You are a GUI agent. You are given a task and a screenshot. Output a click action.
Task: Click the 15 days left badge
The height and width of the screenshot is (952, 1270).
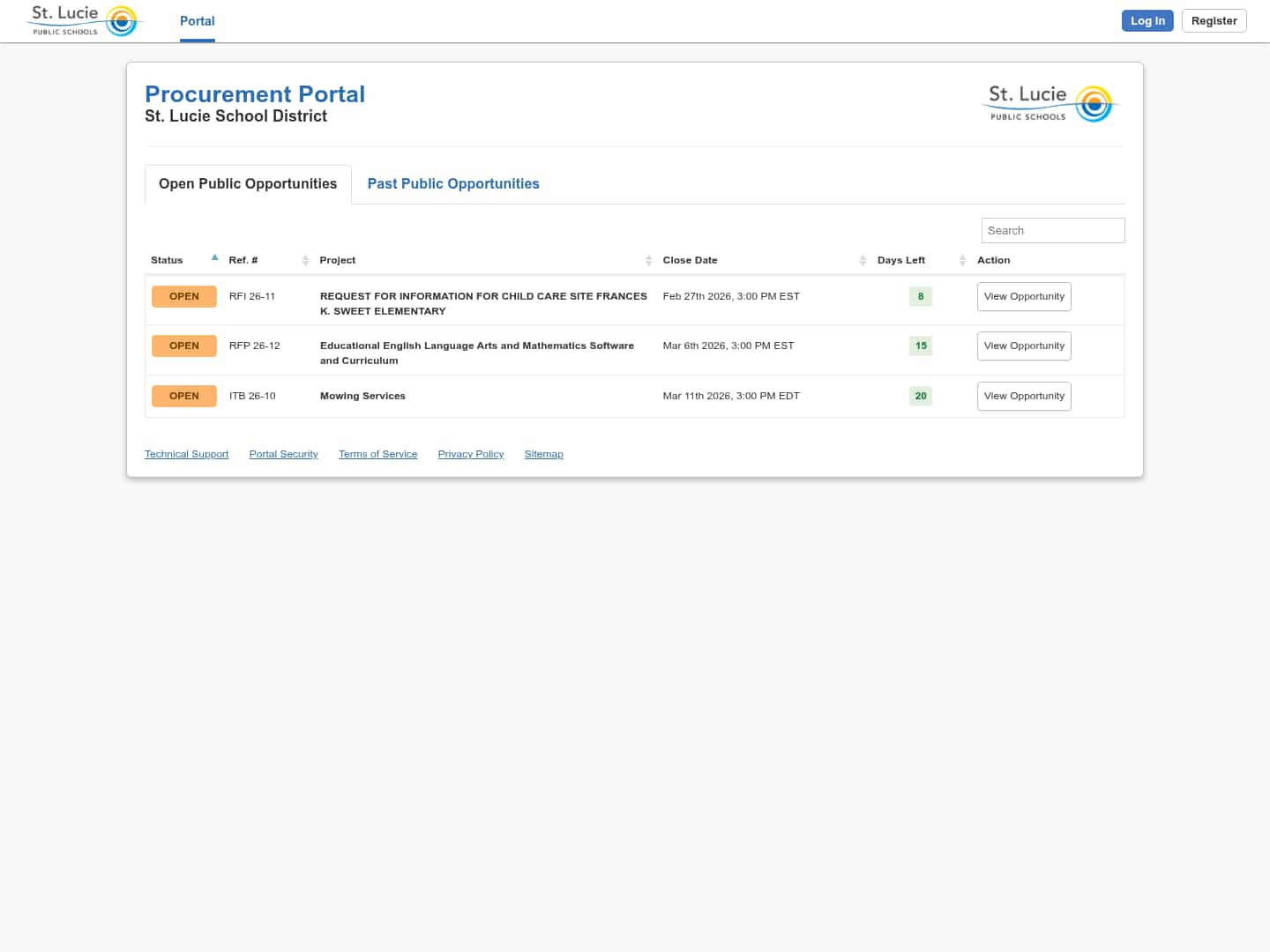(x=920, y=346)
